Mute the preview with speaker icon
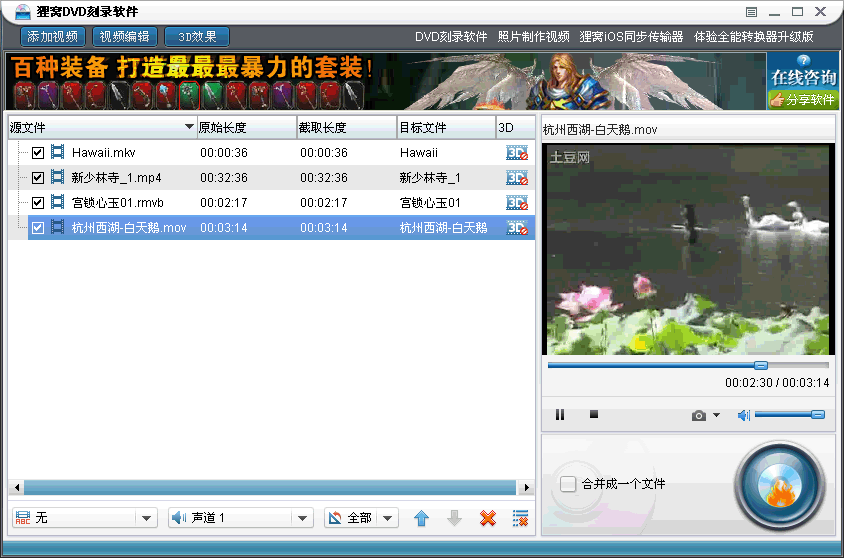Screen dimensions: 844x558 743,415
